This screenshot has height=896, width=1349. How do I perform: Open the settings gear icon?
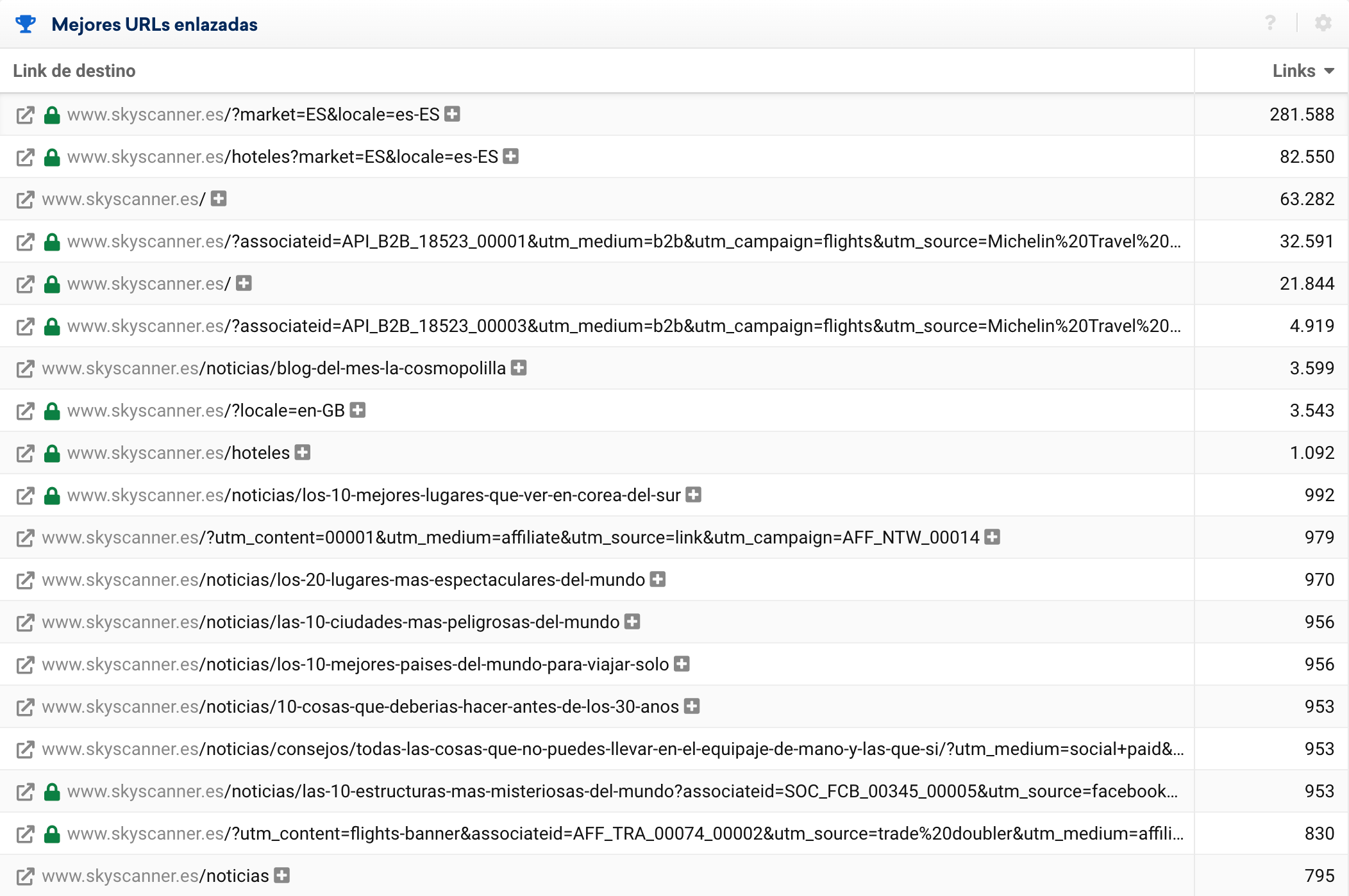[1323, 24]
